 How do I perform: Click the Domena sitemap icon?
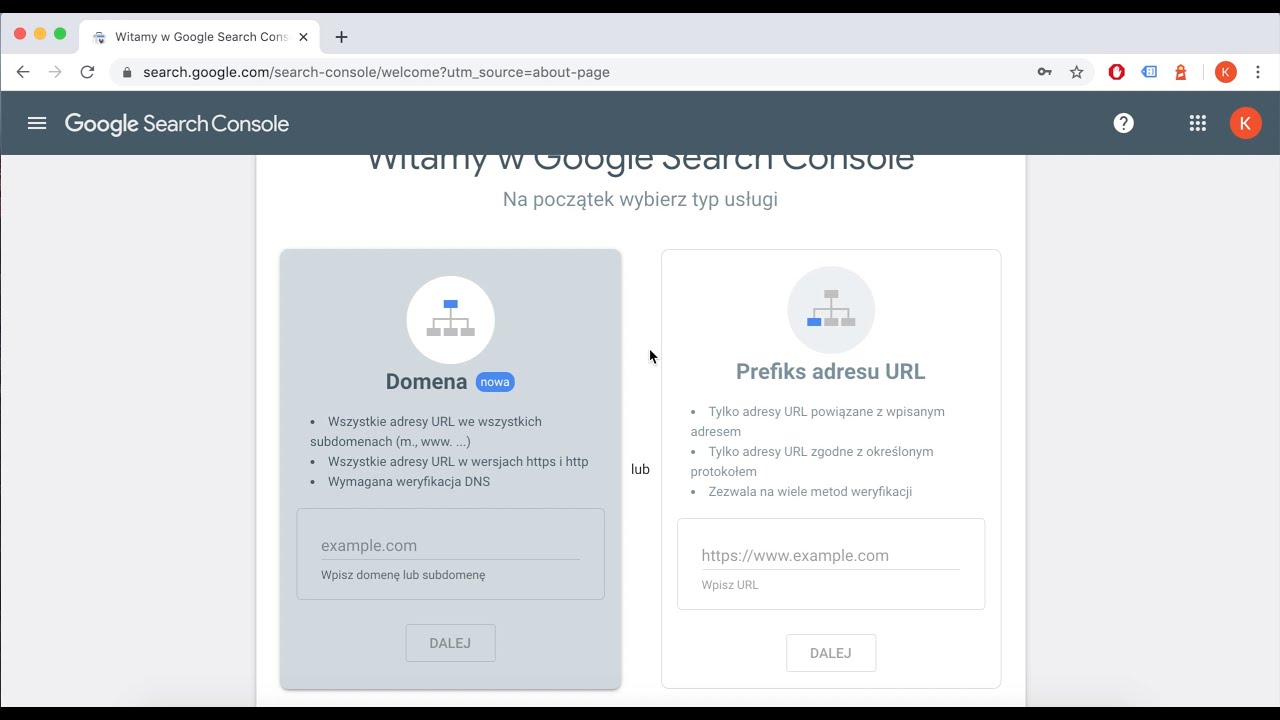[x=450, y=319]
